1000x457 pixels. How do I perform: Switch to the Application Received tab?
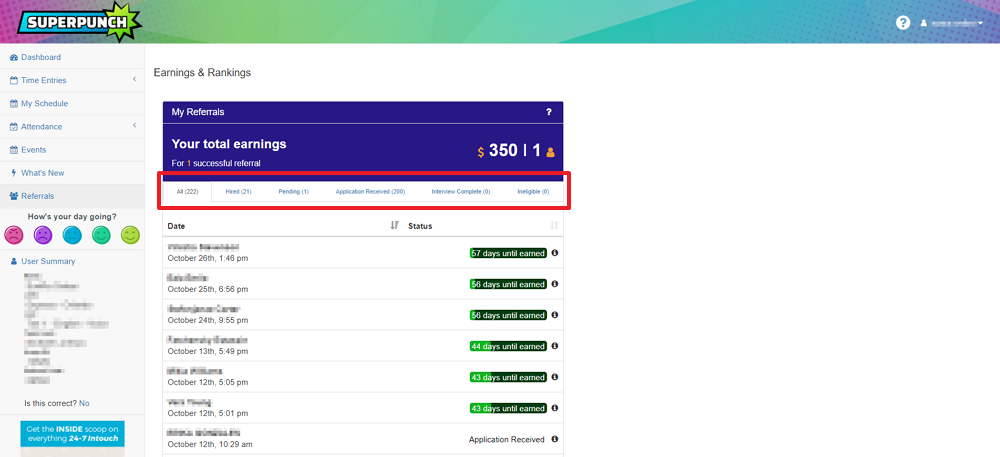[370, 191]
